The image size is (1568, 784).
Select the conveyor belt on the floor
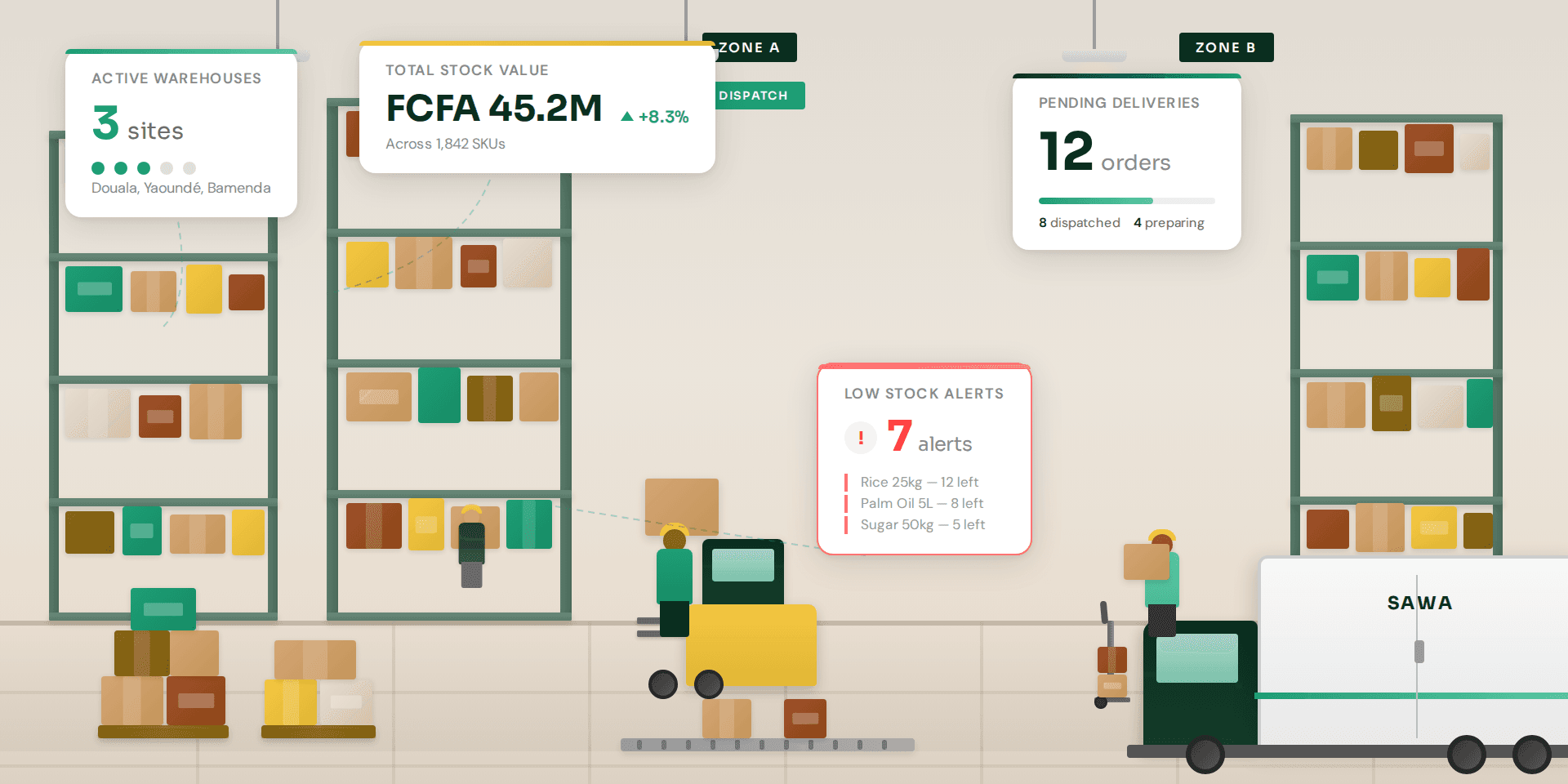pyautogui.click(x=766, y=744)
